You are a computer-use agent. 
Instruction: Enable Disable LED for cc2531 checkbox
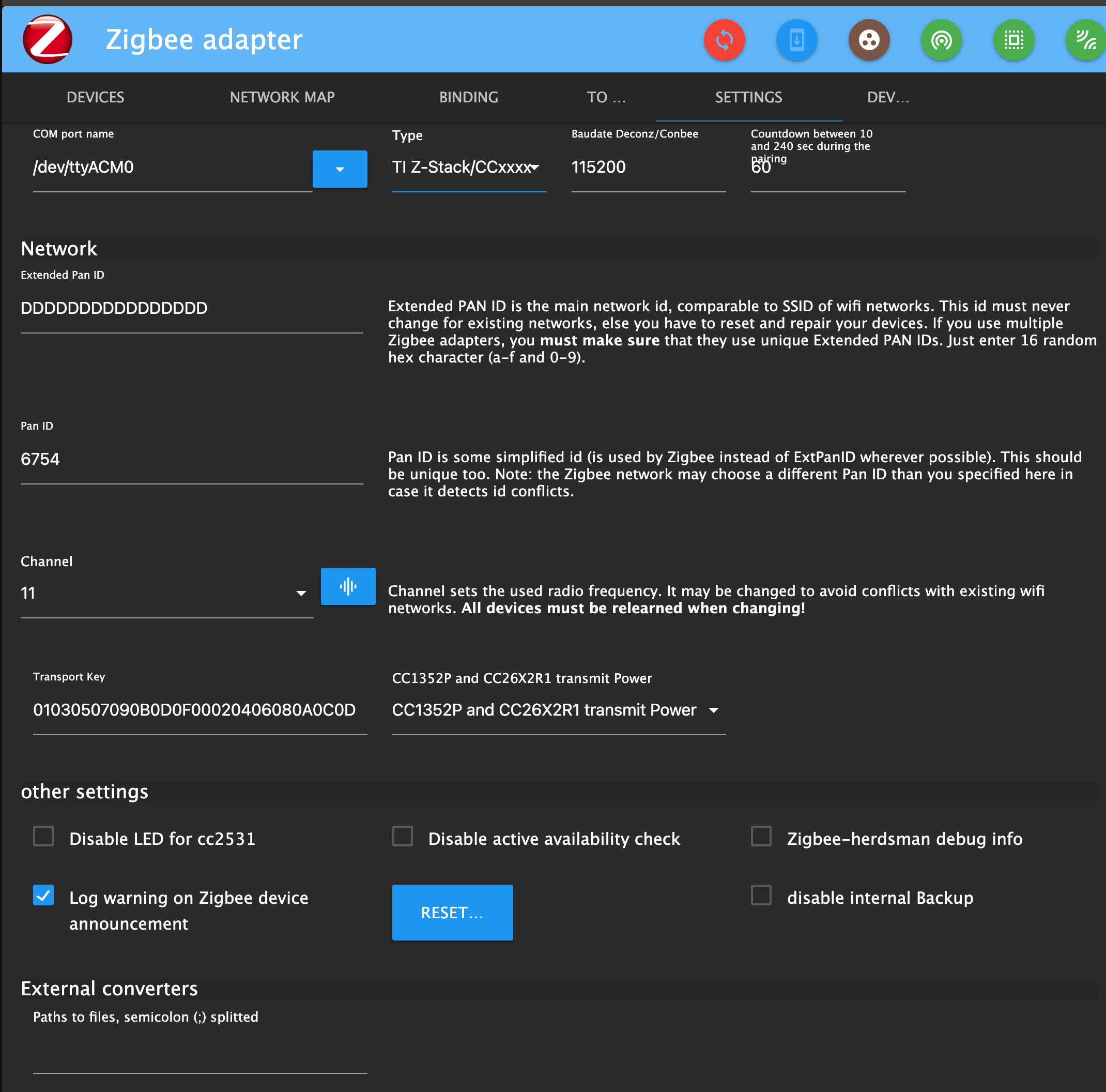(43, 836)
